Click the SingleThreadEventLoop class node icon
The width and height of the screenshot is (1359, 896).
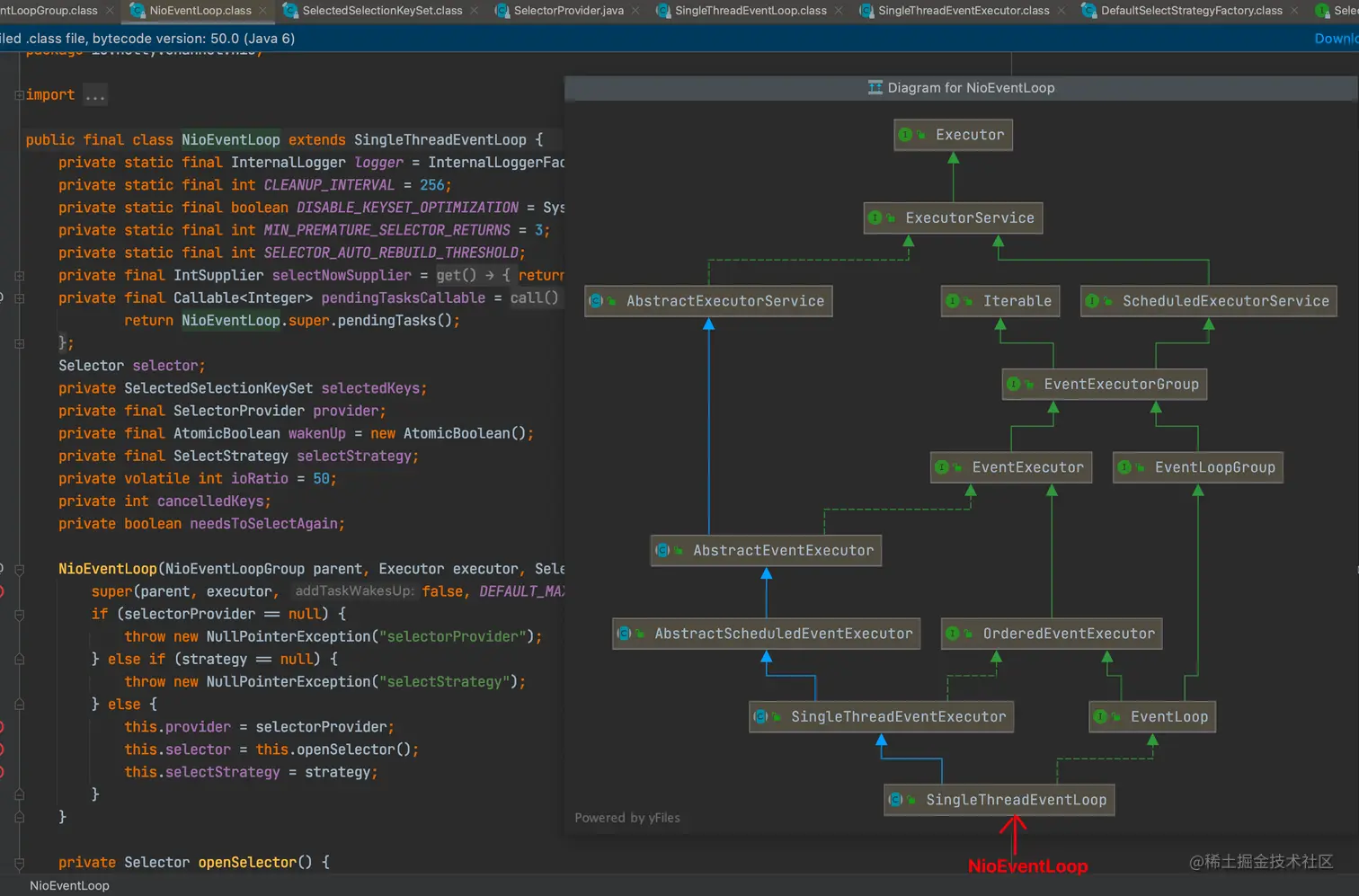(895, 800)
